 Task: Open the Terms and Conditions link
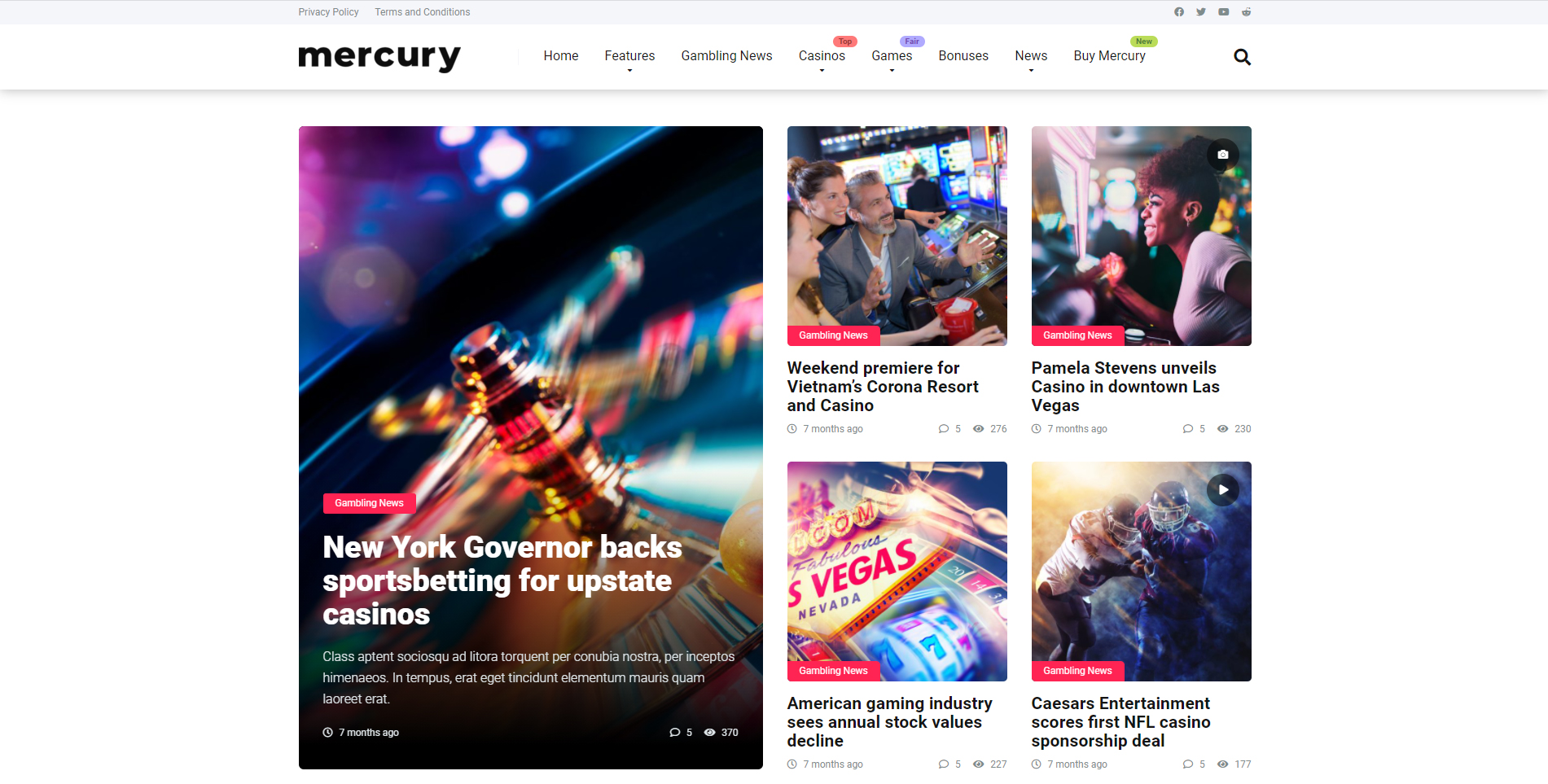(x=423, y=12)
